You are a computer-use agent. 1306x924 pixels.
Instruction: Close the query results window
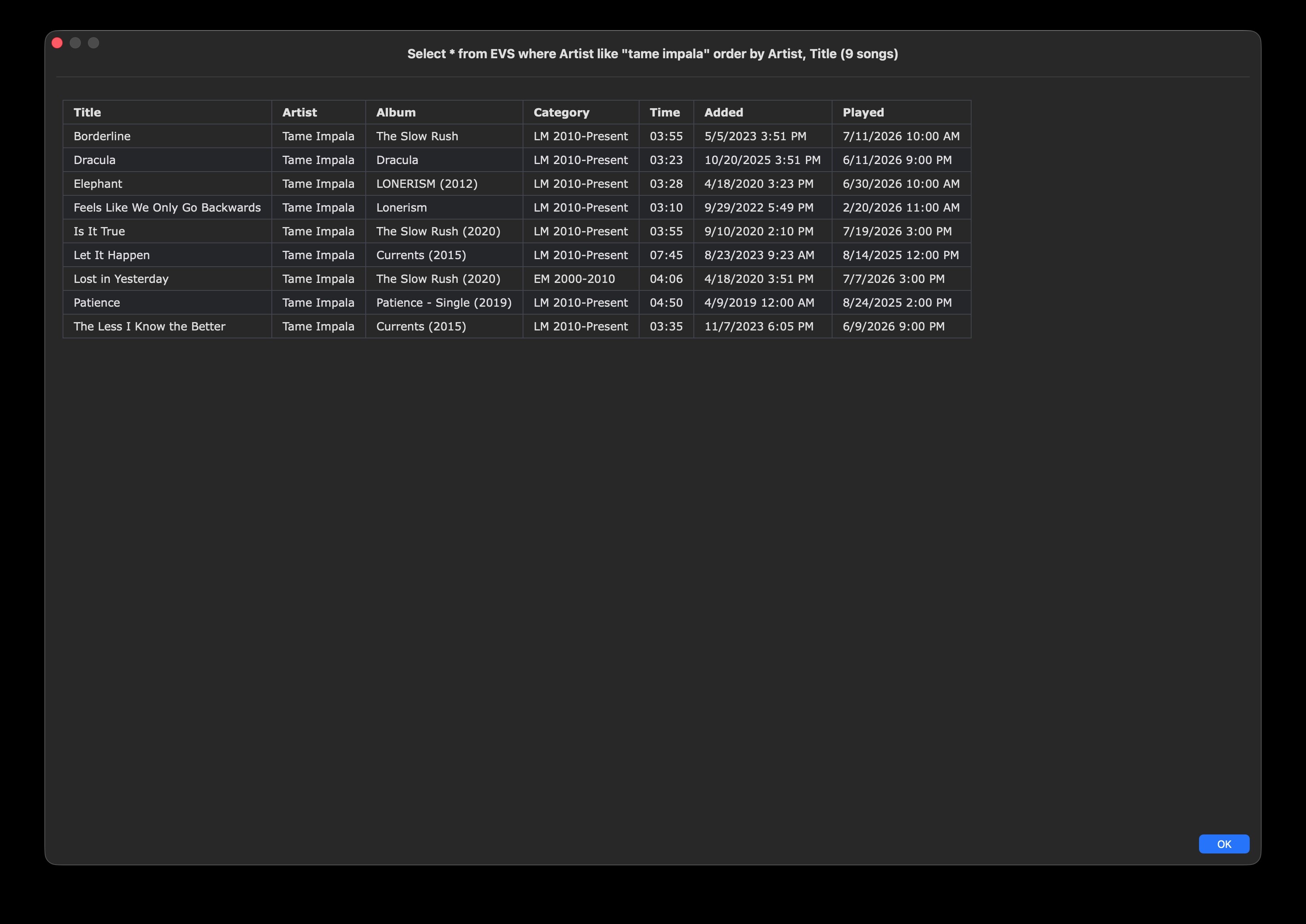tap(57, 43)
